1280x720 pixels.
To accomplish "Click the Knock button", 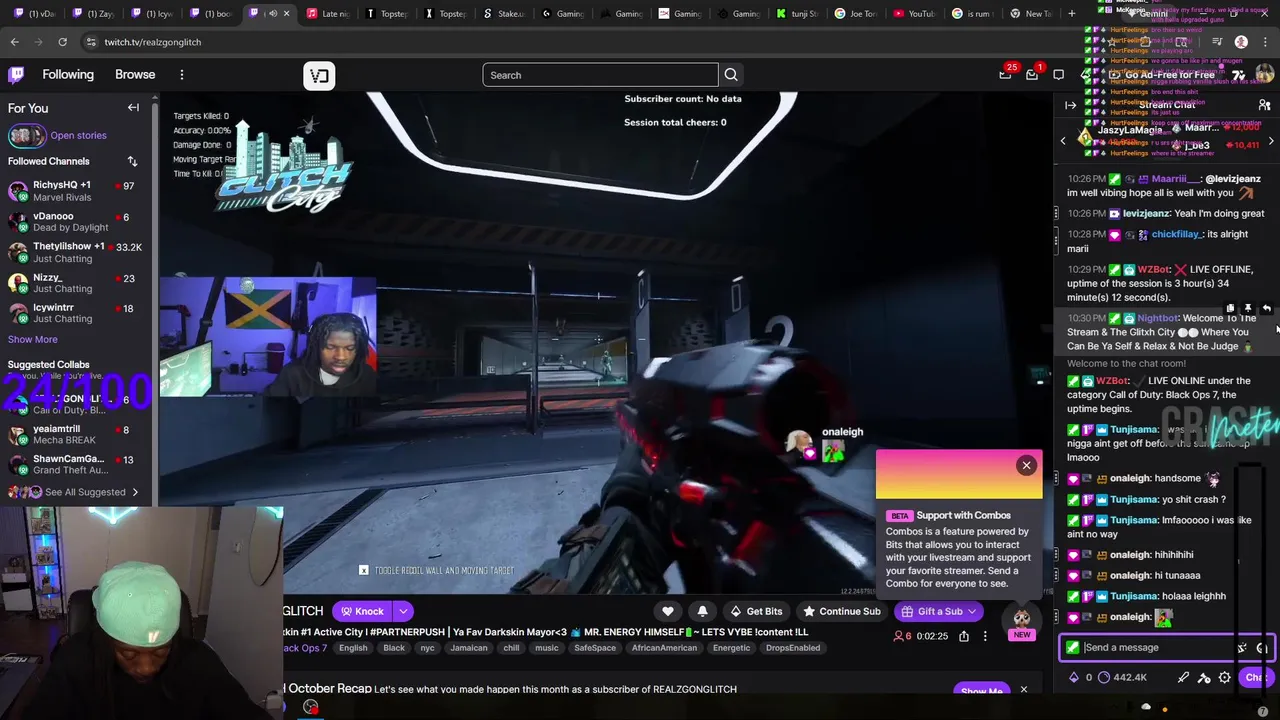I will point(363,611).
